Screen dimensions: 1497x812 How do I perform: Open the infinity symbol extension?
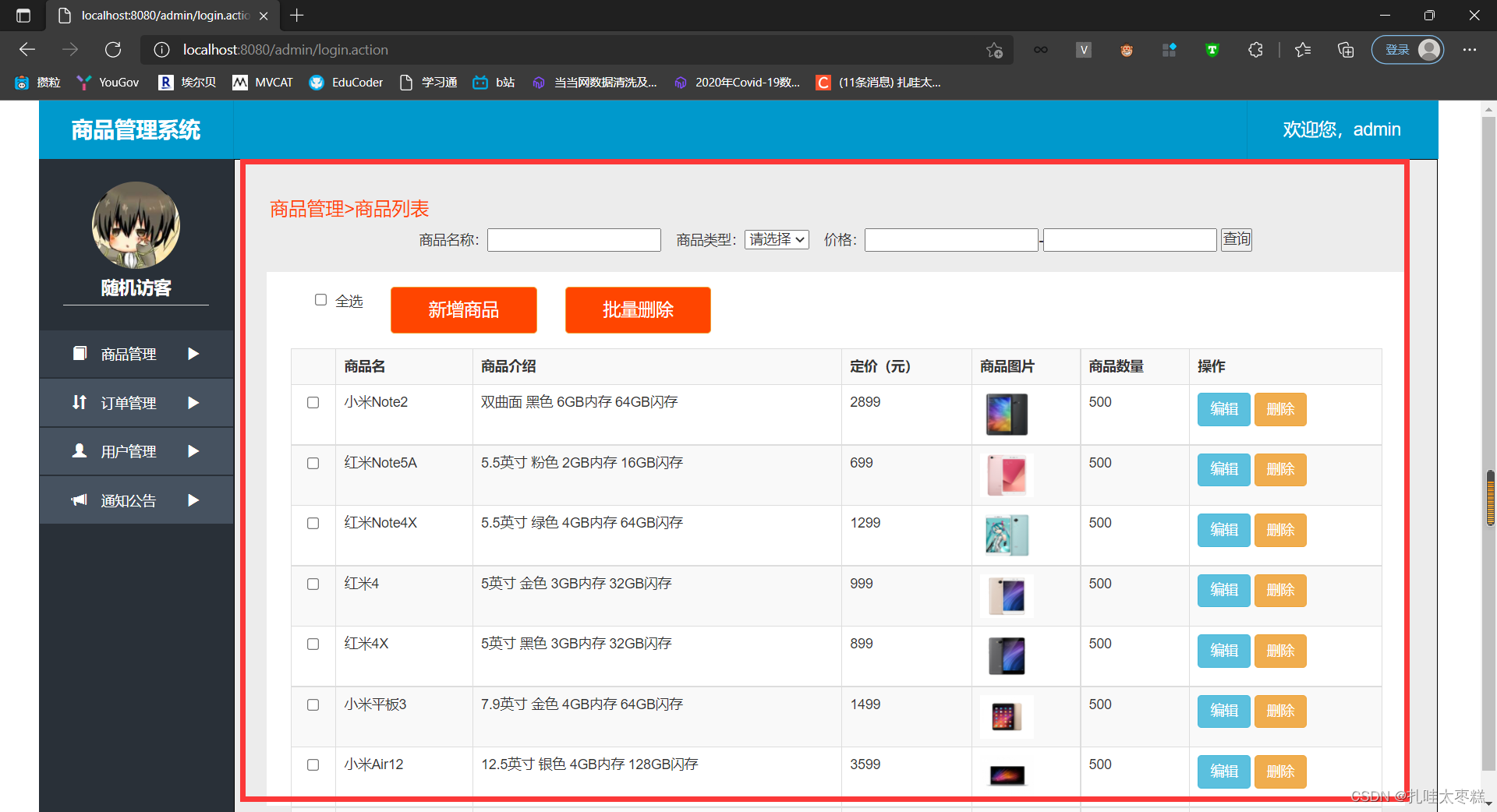coord(1041,50)
